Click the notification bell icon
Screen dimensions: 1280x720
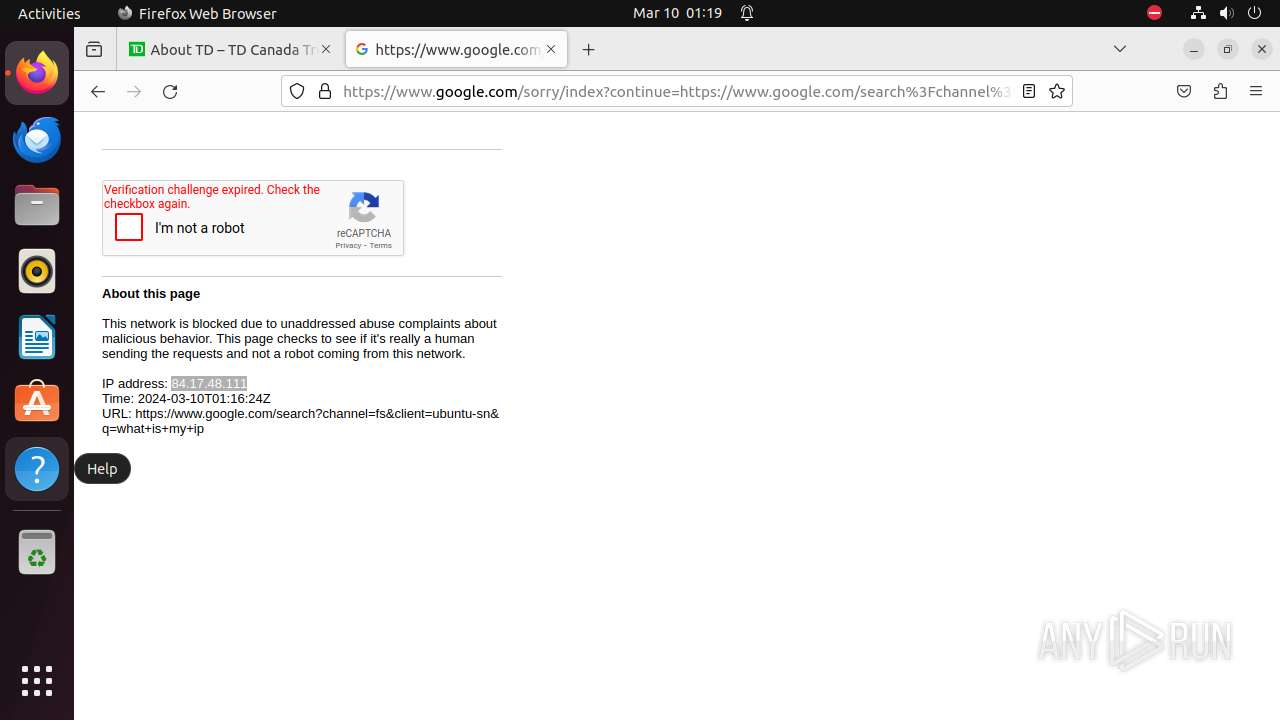pos(747,13)
